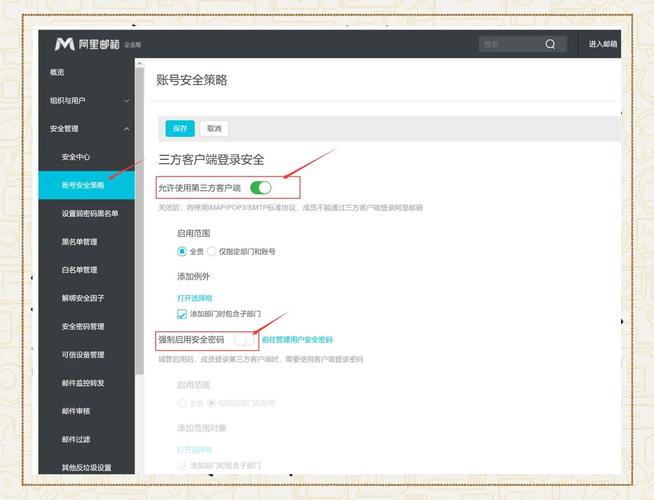The width and height of the screenshot is (654, 500).
Task: Open 前往管理用户安全密码 link
Action: 297,340
